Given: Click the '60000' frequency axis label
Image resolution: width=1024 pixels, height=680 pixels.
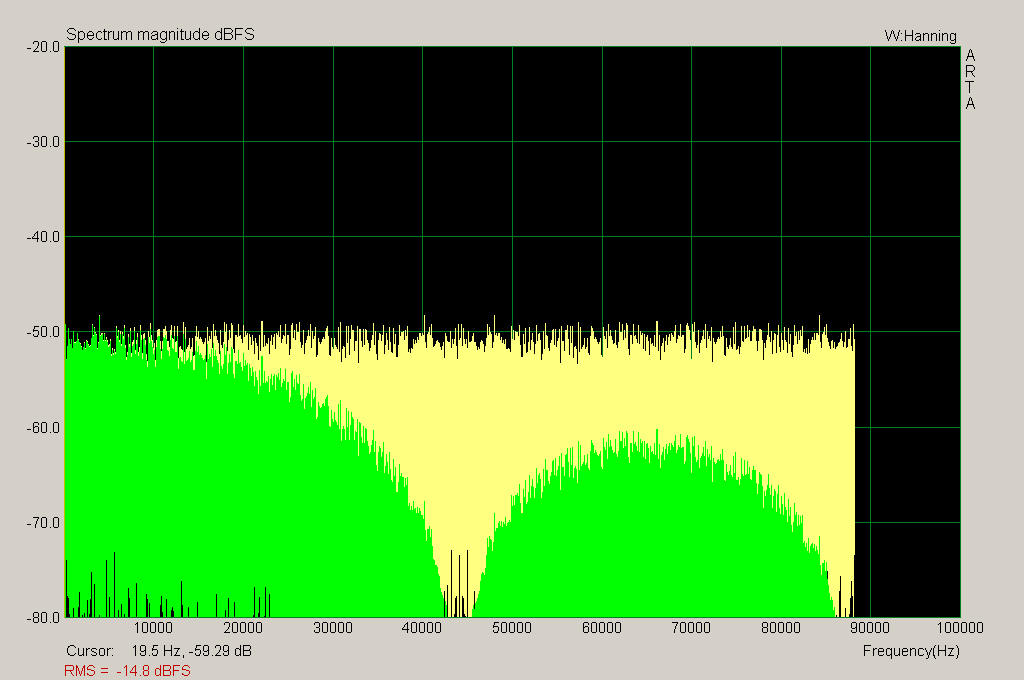Looking at the screenshot, I should 601,628.
